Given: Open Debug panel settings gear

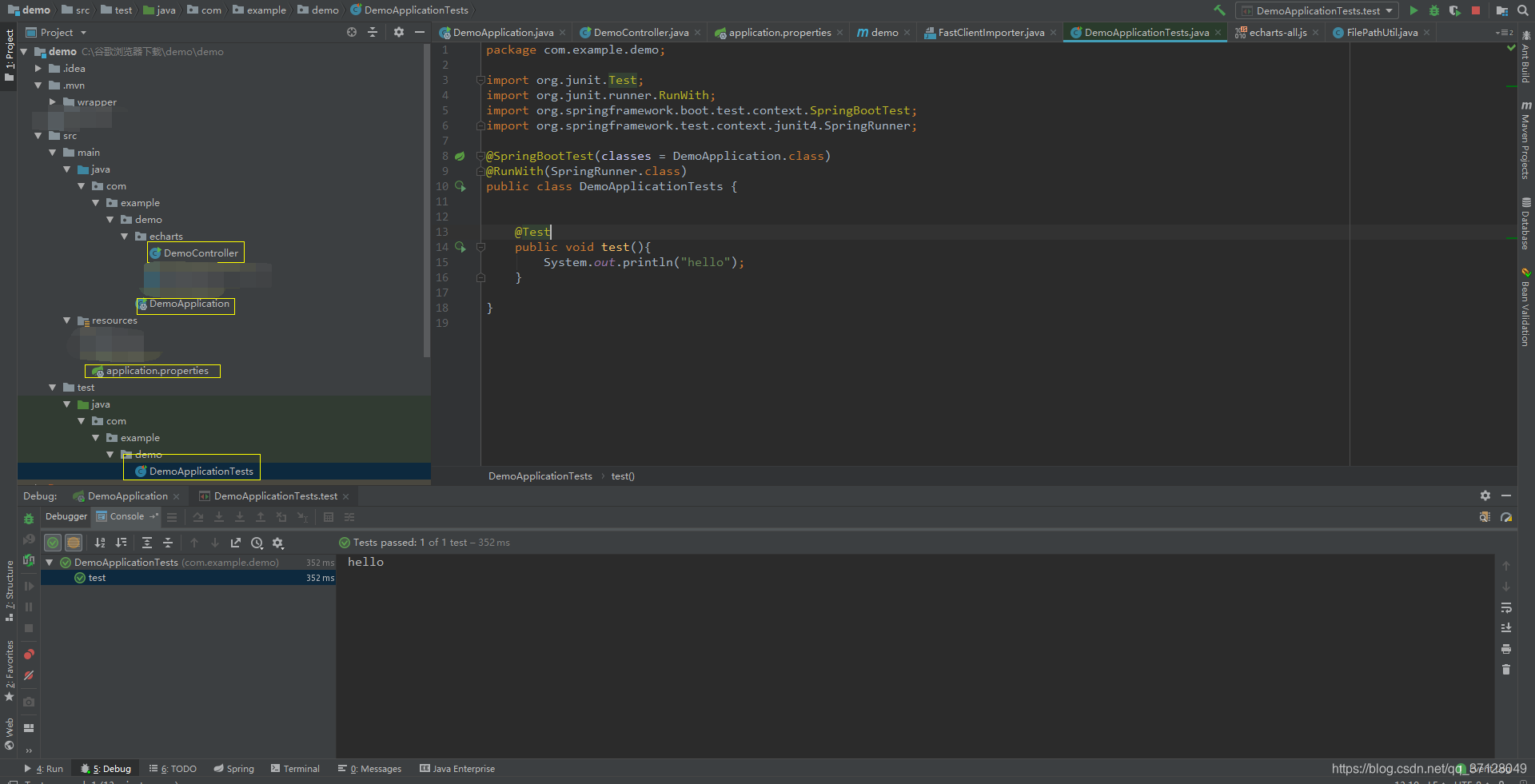Looking at the screenshot, I should click(1485, 495).
